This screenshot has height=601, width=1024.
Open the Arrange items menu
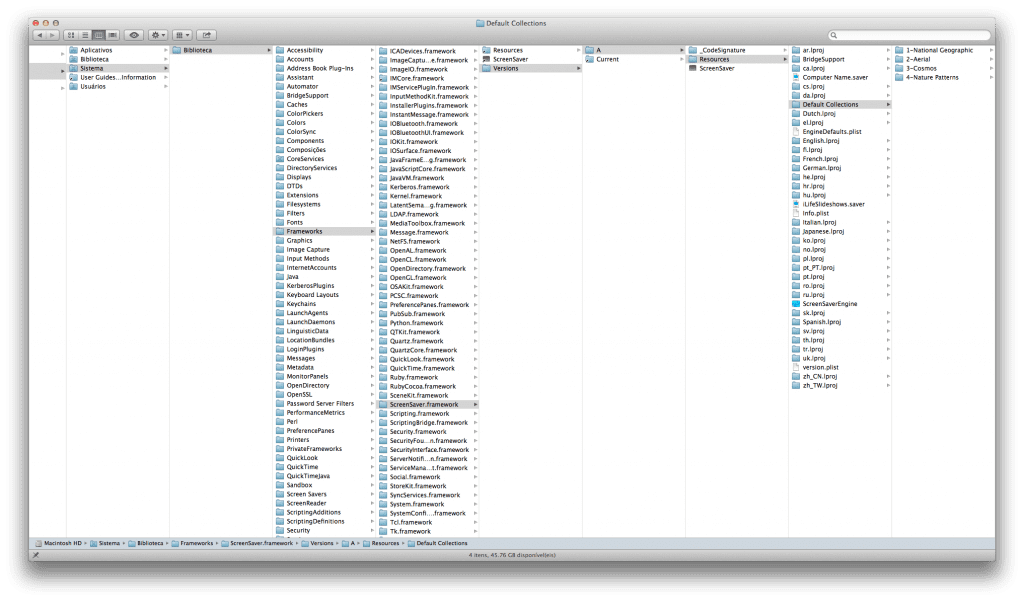182,34
